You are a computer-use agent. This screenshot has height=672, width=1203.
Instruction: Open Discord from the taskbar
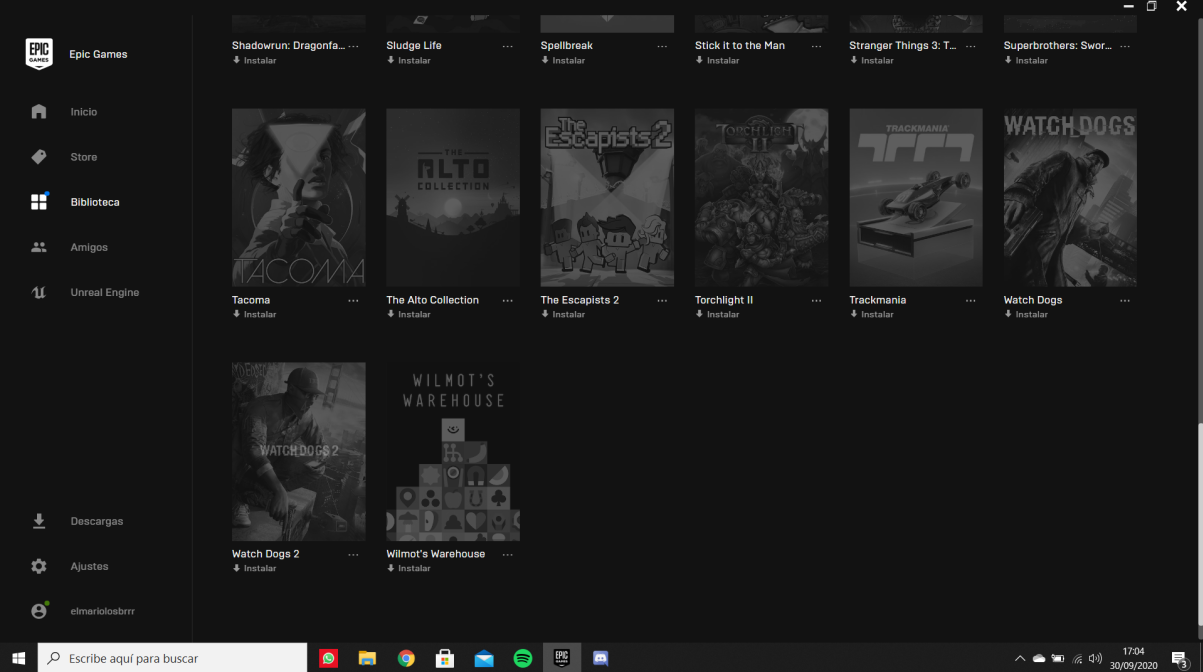[601, 658]
